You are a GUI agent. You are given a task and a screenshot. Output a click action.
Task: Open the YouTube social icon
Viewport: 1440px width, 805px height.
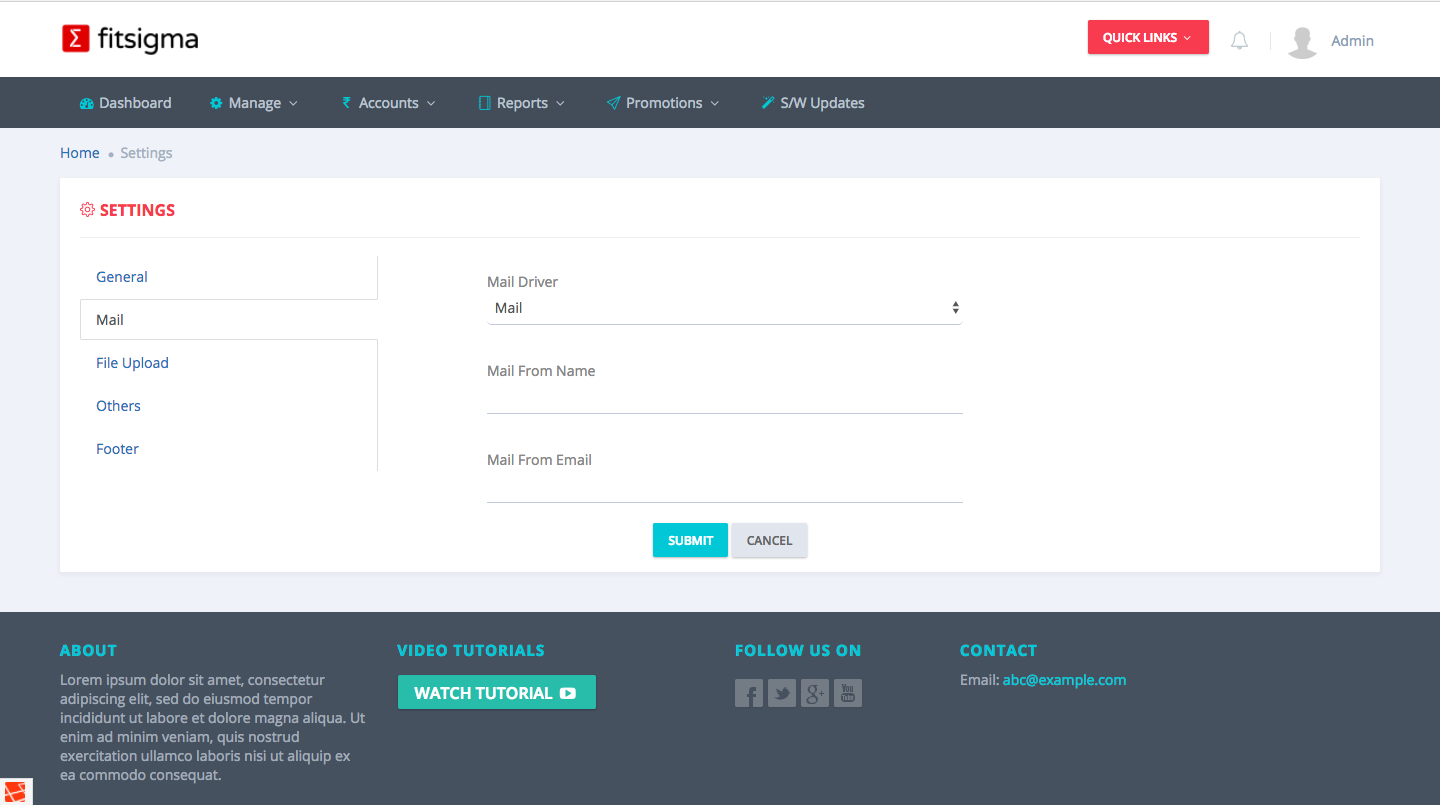click(x=848, y=693)
